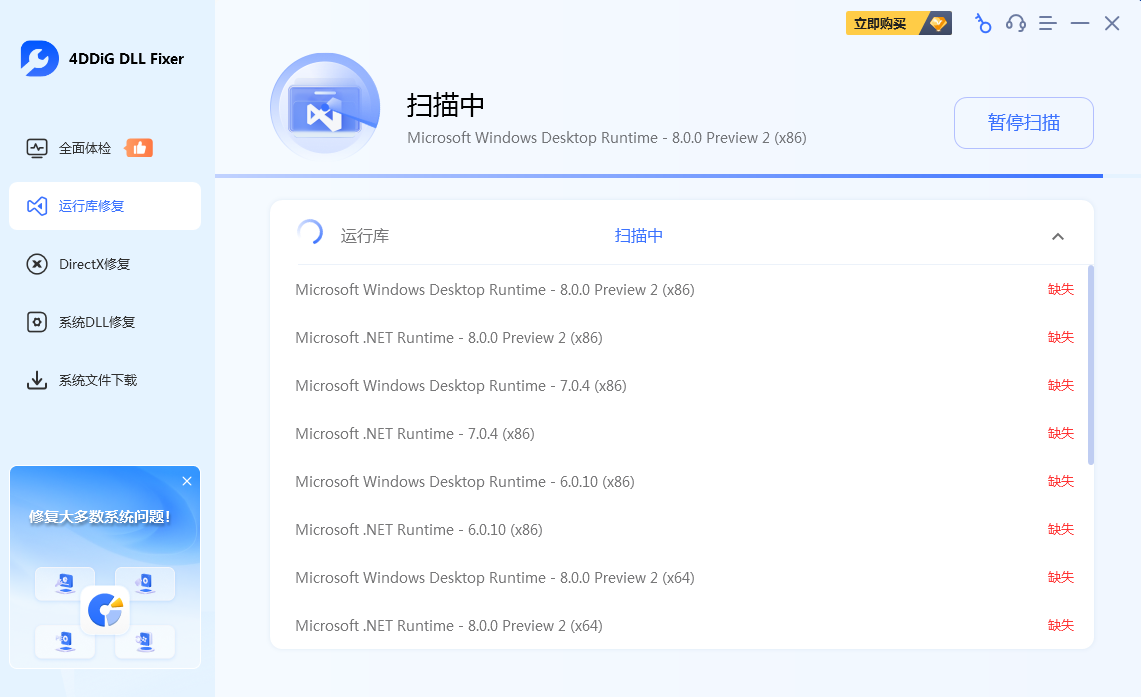Close the 4DDiG DLL Fixer window

click(1112, 23)
